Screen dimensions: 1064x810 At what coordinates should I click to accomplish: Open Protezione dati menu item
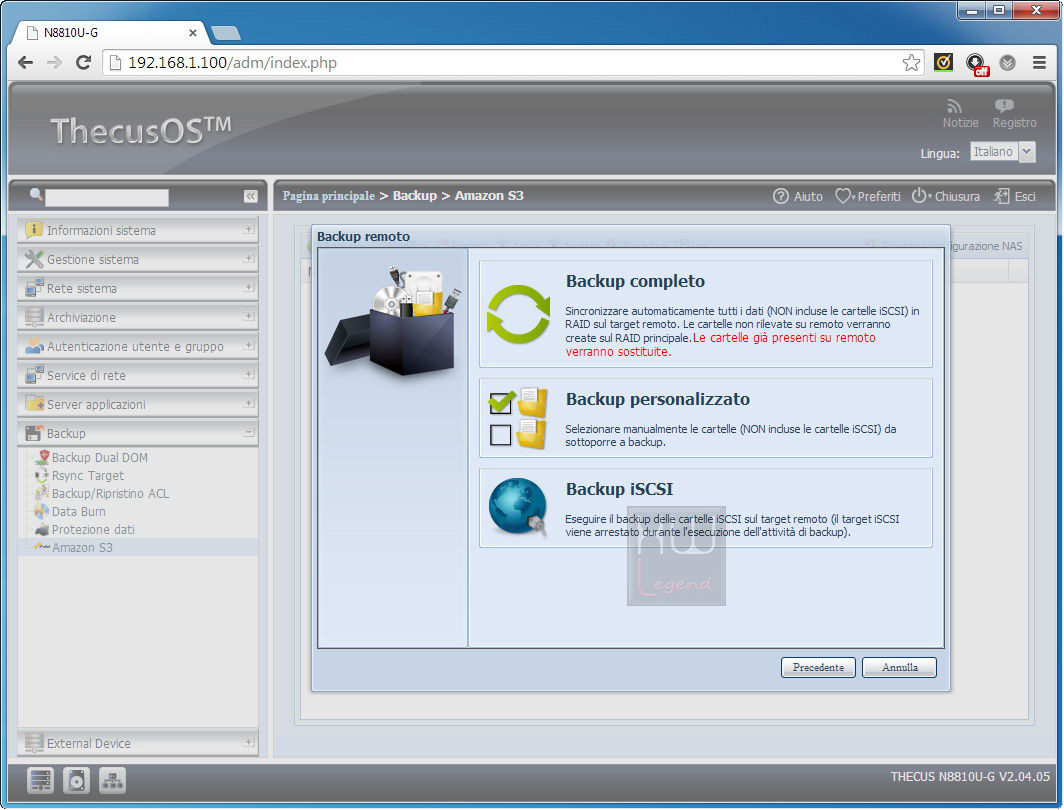[x=93, y=530]
